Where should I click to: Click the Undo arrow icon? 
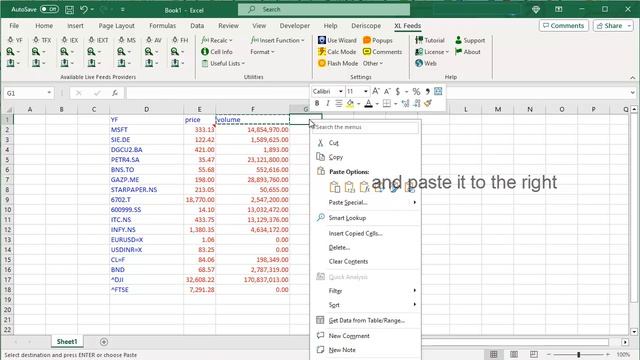click(84, 9)
